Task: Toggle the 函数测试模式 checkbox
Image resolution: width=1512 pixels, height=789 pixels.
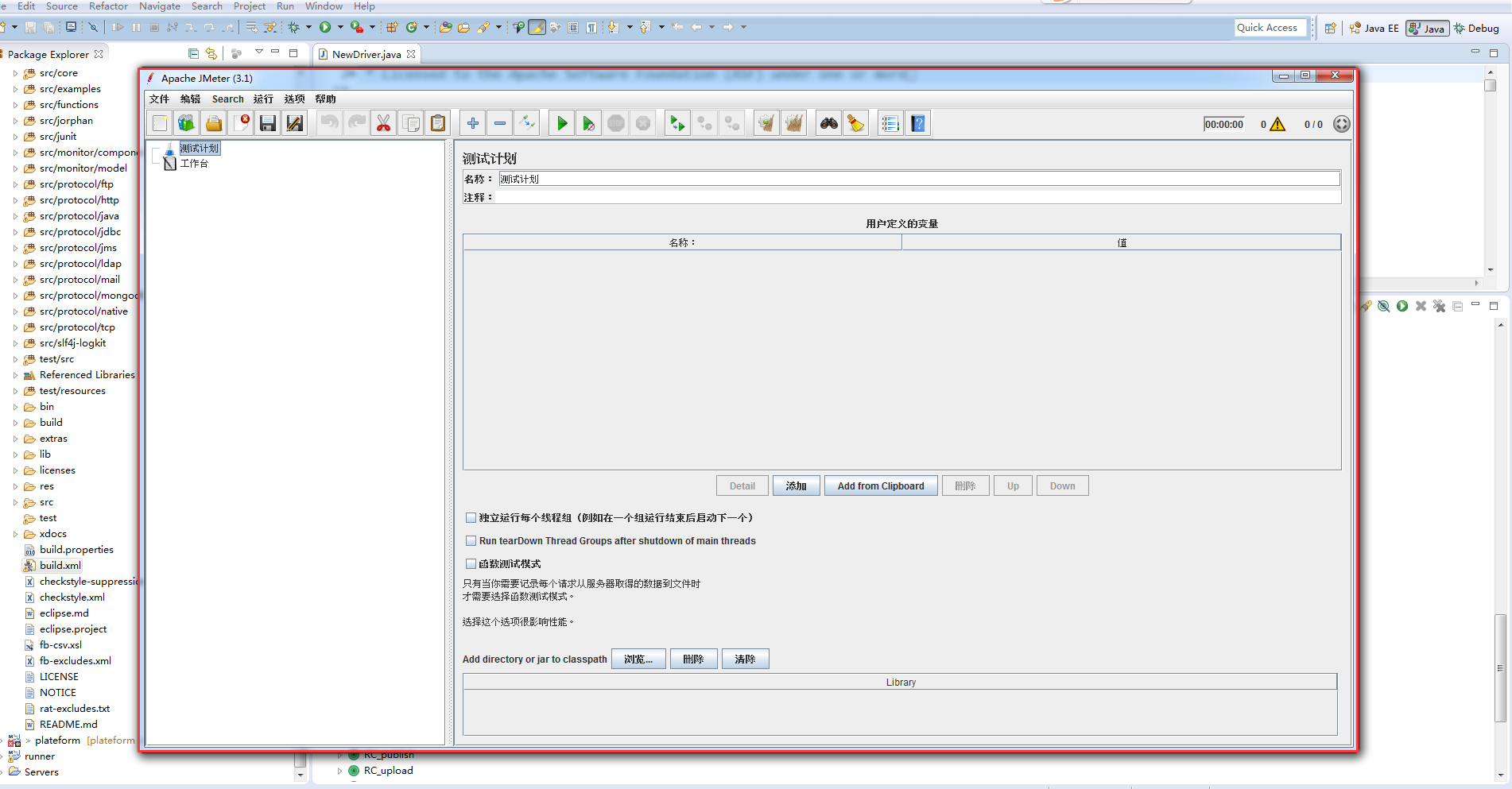Action: pos(471,563)
